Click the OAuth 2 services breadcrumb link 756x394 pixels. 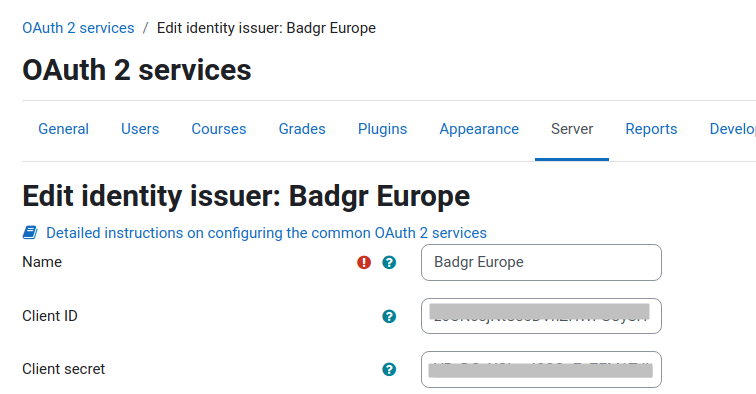78,28
